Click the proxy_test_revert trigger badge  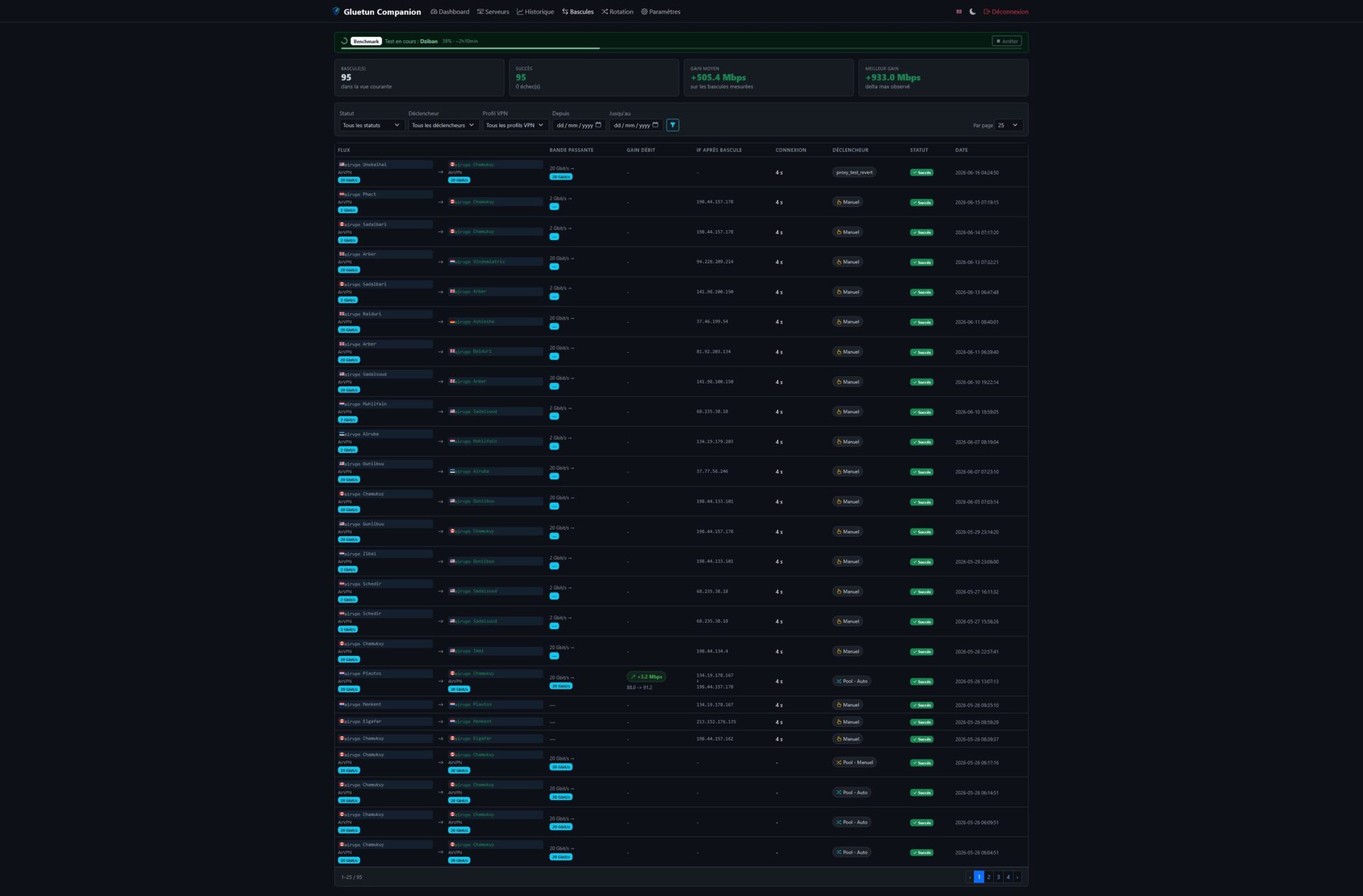pyautogui.click(x=854, y=173)
